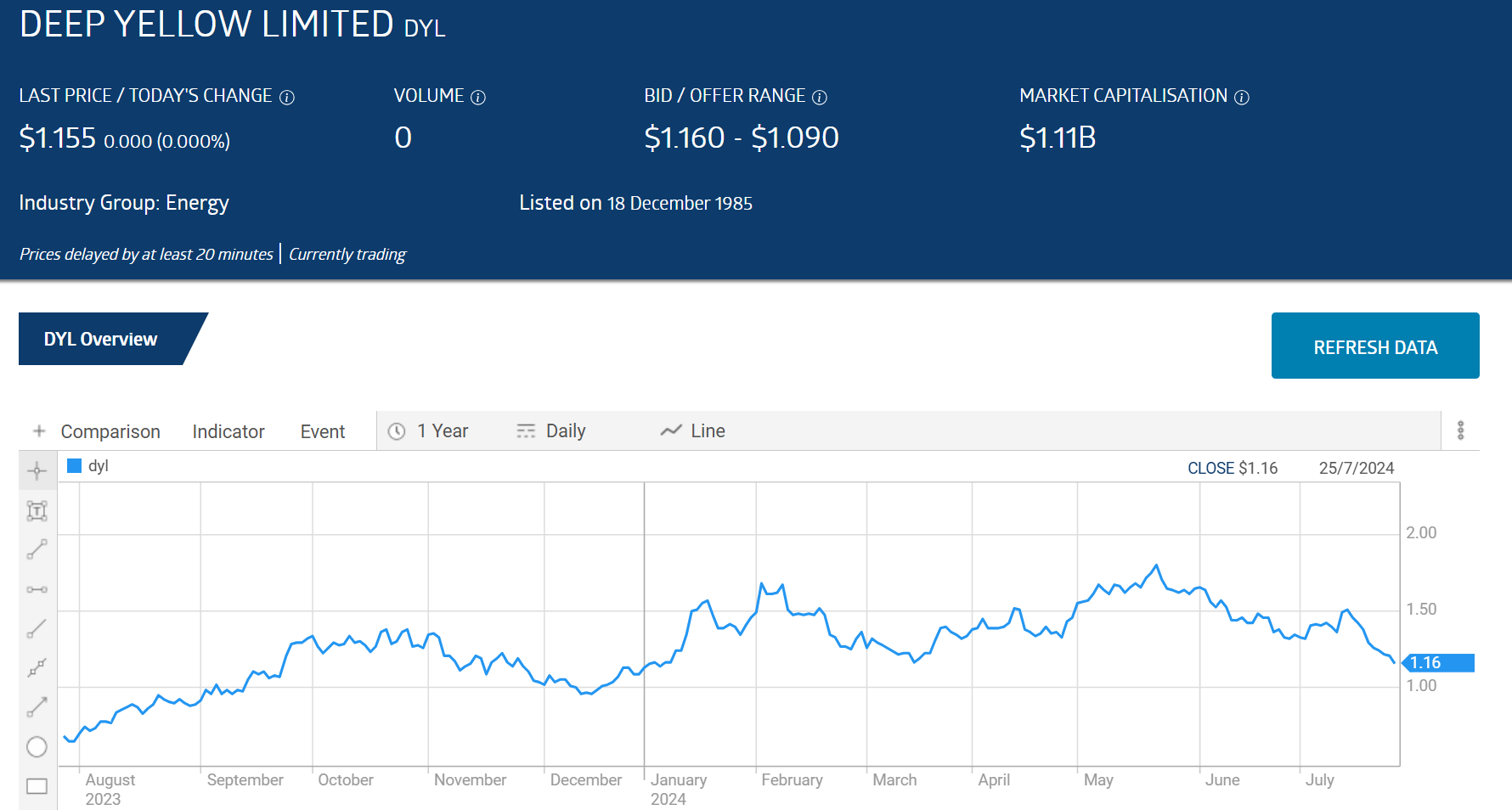The image size is (1512, 810).
Task: Click the Listed on 18 December 1985 text
Action: point(636,203)
